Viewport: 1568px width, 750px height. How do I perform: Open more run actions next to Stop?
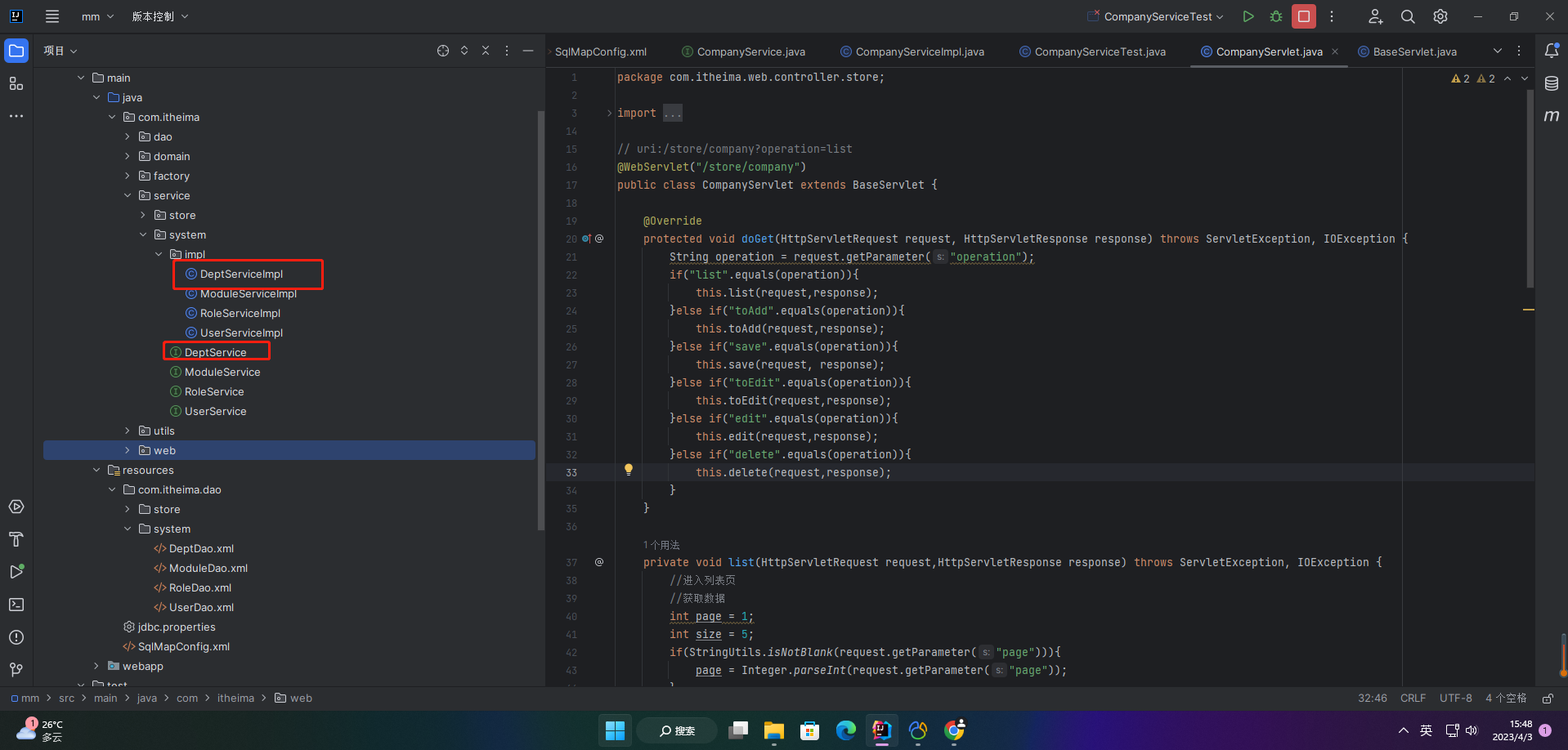1332,16
